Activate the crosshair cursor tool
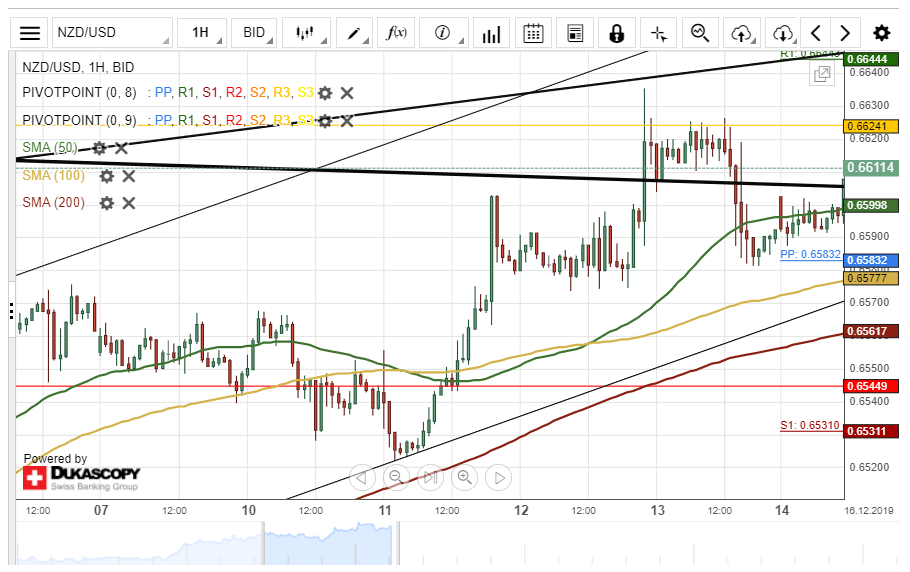Viewport: 910px width, 572px height. [659, 32]
